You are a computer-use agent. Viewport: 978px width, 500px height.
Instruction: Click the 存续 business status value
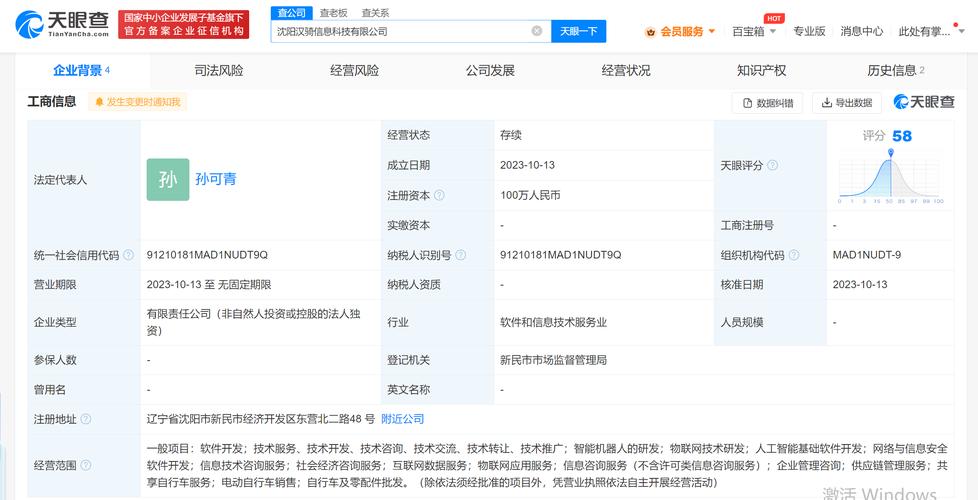(x=510, y=135)
